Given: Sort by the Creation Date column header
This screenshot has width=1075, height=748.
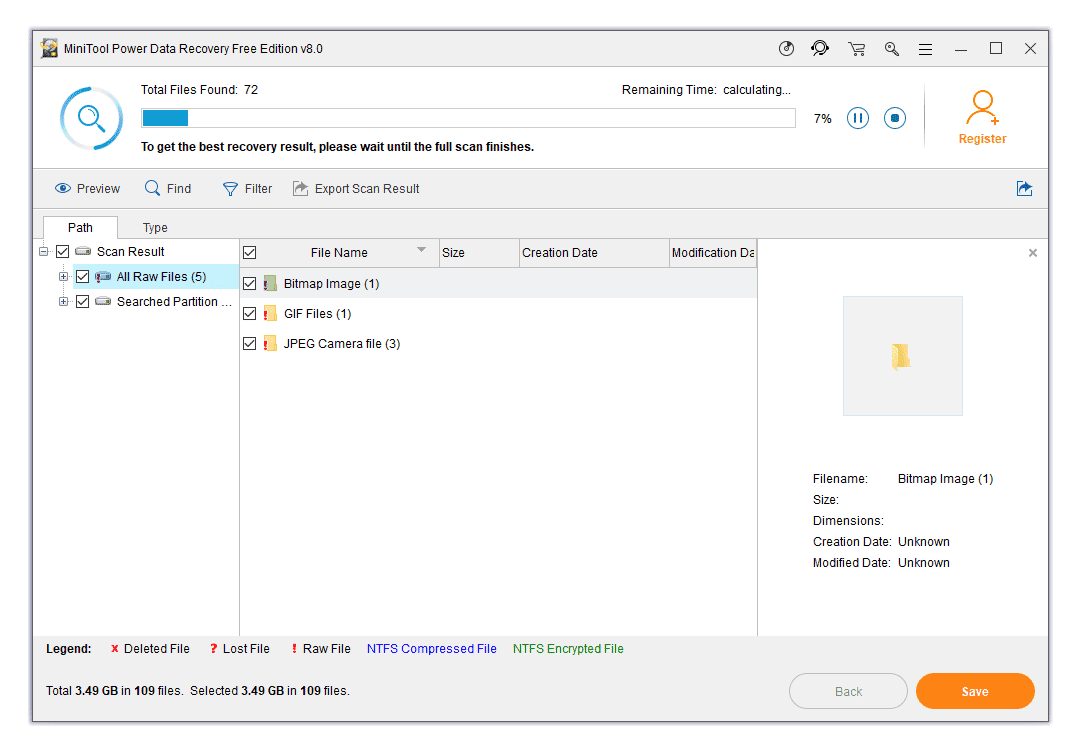Looking at the screenshot, I should [x=594, y=253].
